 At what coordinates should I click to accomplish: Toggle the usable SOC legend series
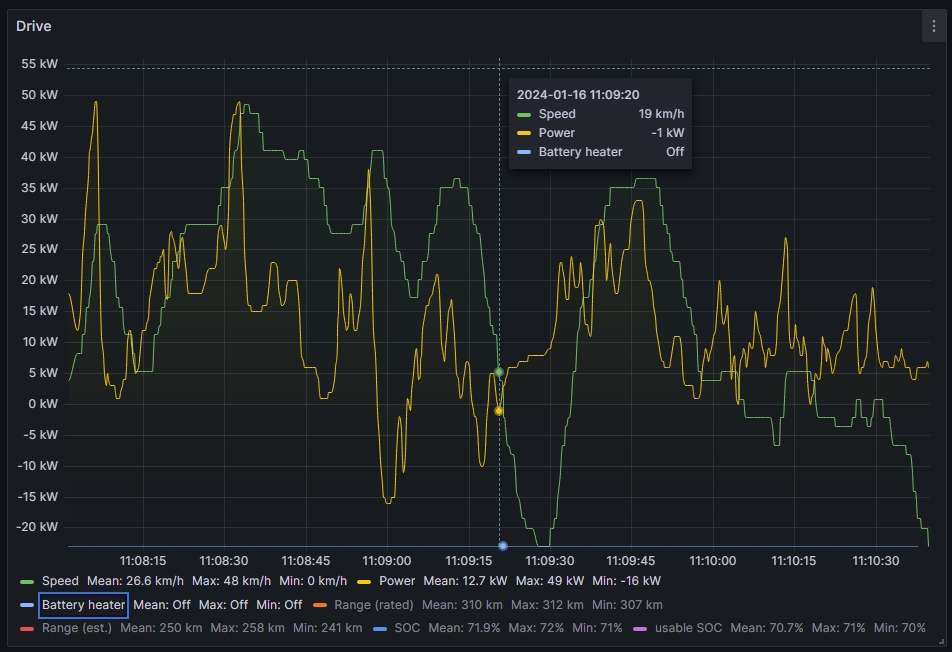tap(688, 628)
